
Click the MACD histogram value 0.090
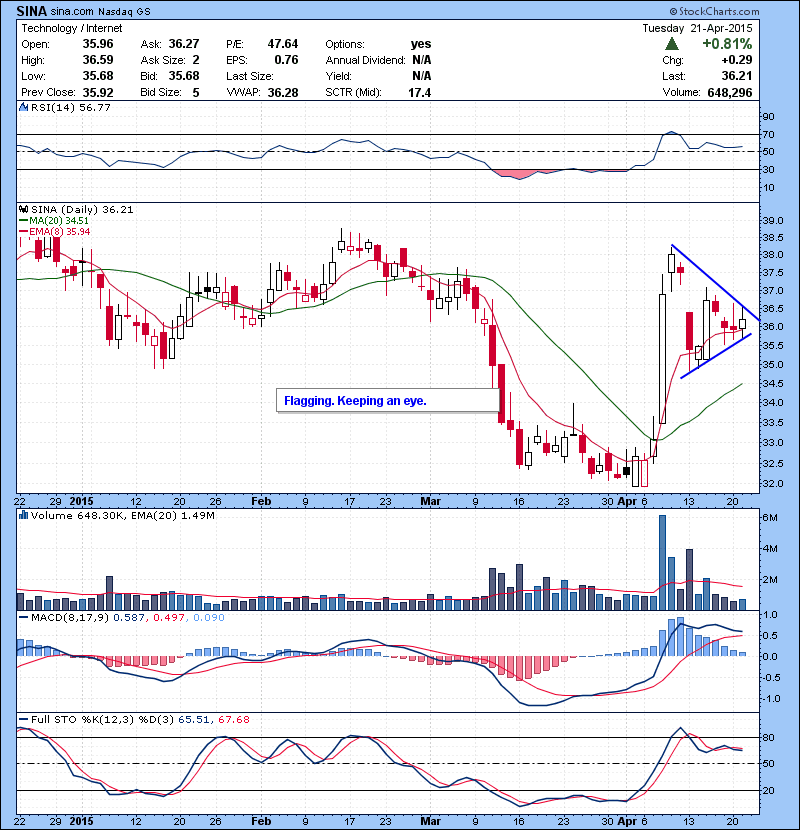click(x=209, y=617)
